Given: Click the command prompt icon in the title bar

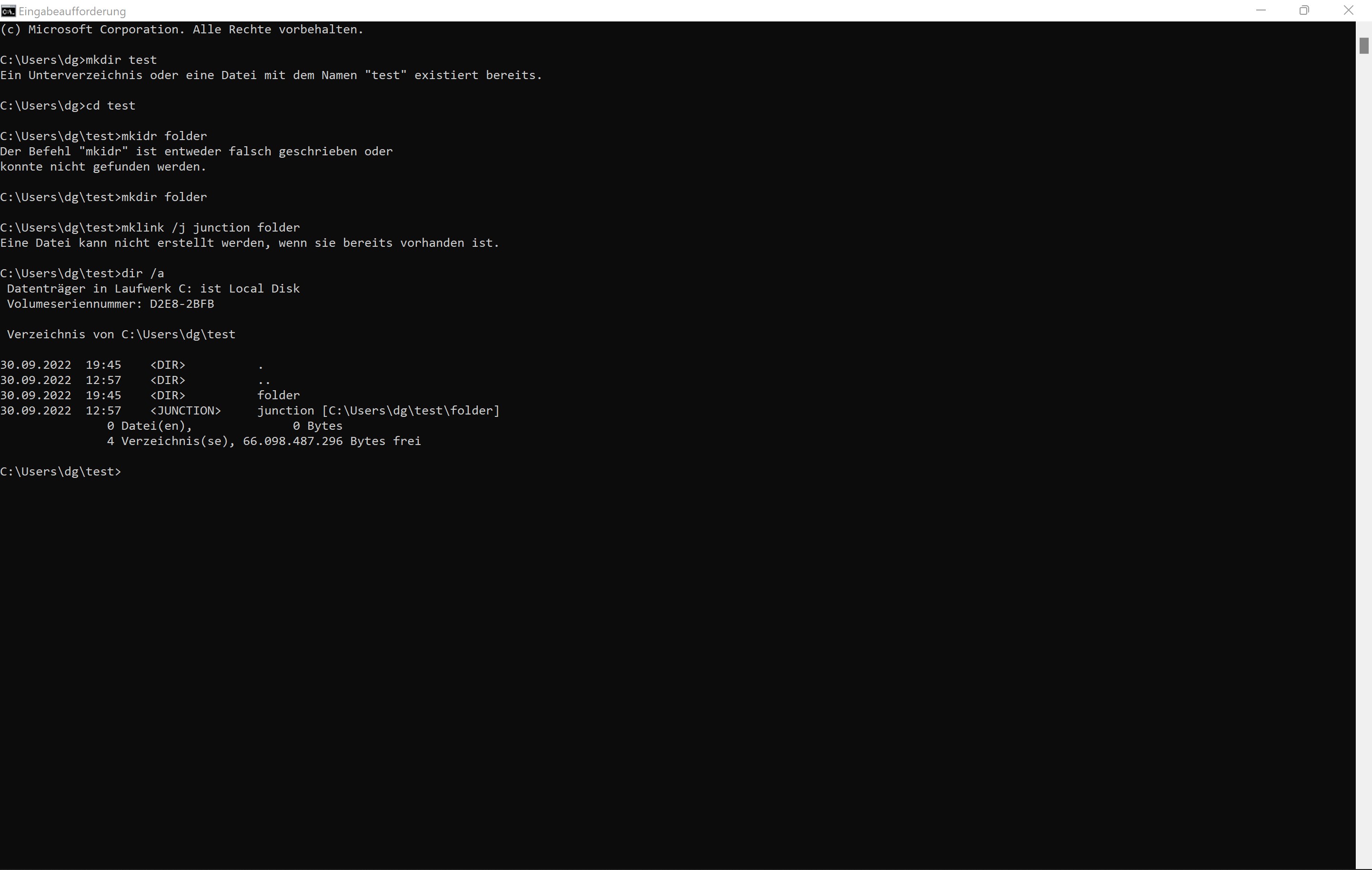Looking at the screenshot, I should pos(9,11).
